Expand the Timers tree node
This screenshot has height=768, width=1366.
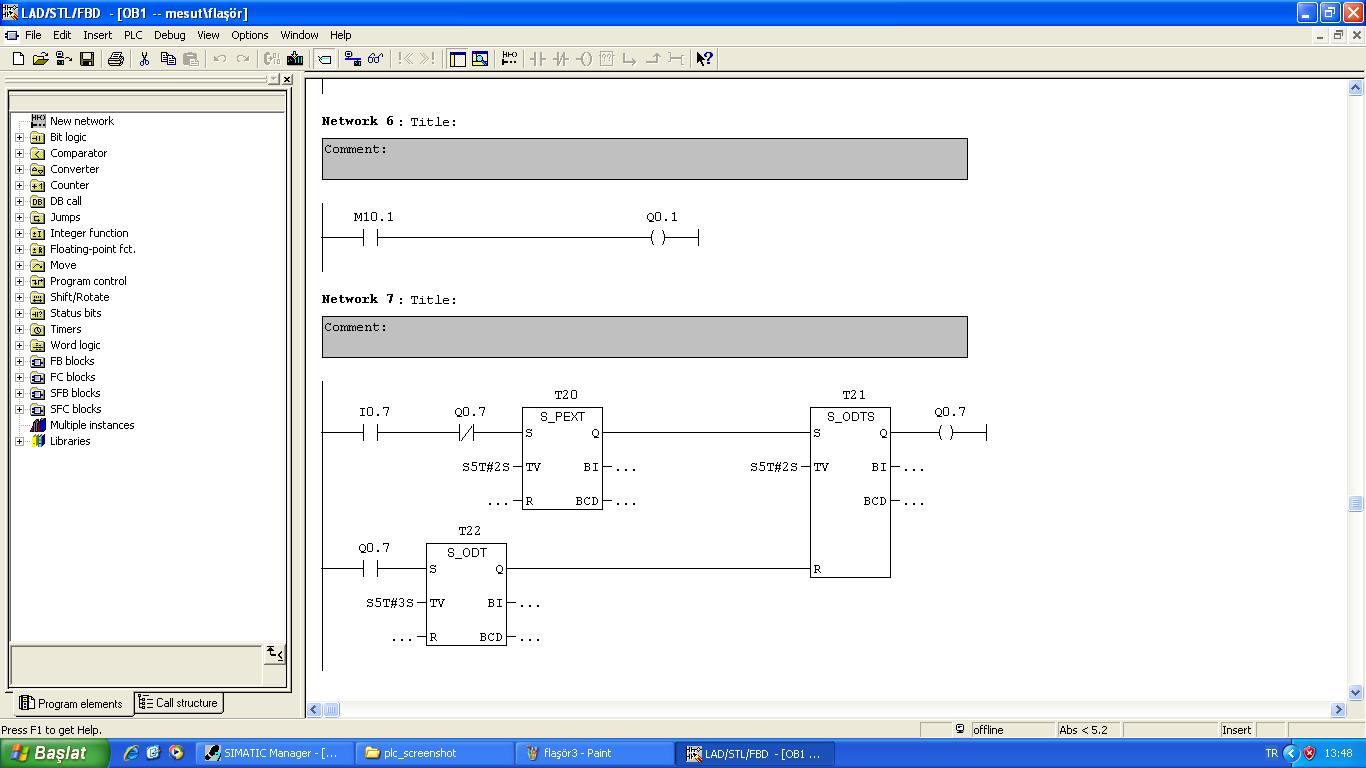pos(19,329)
